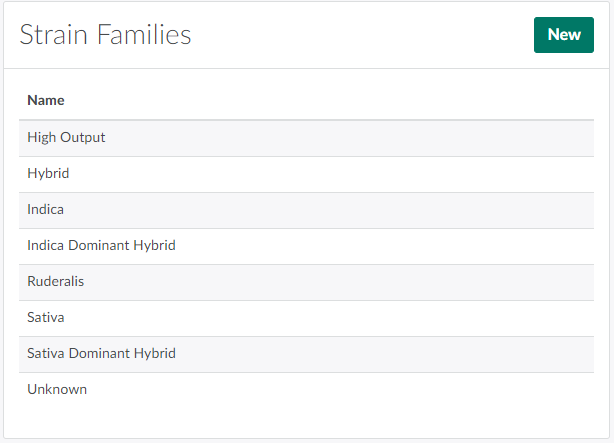Click the Strain Families heading

(x=106, y=35)
